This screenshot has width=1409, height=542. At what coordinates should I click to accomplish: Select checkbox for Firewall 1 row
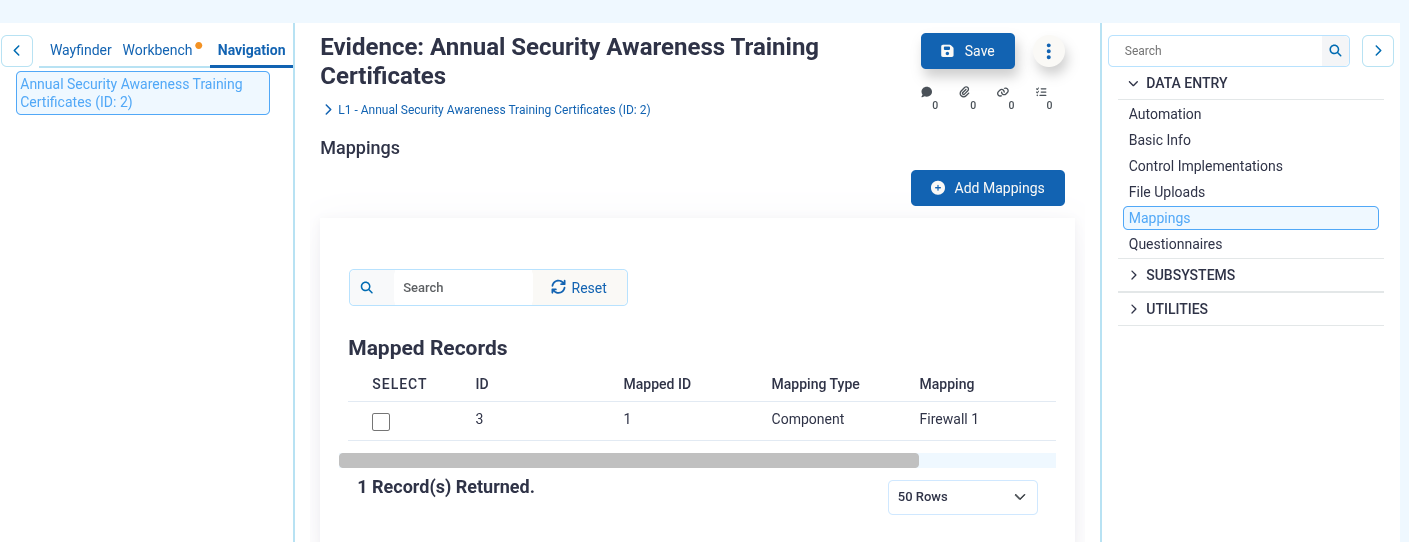click(x=381, y=422)
